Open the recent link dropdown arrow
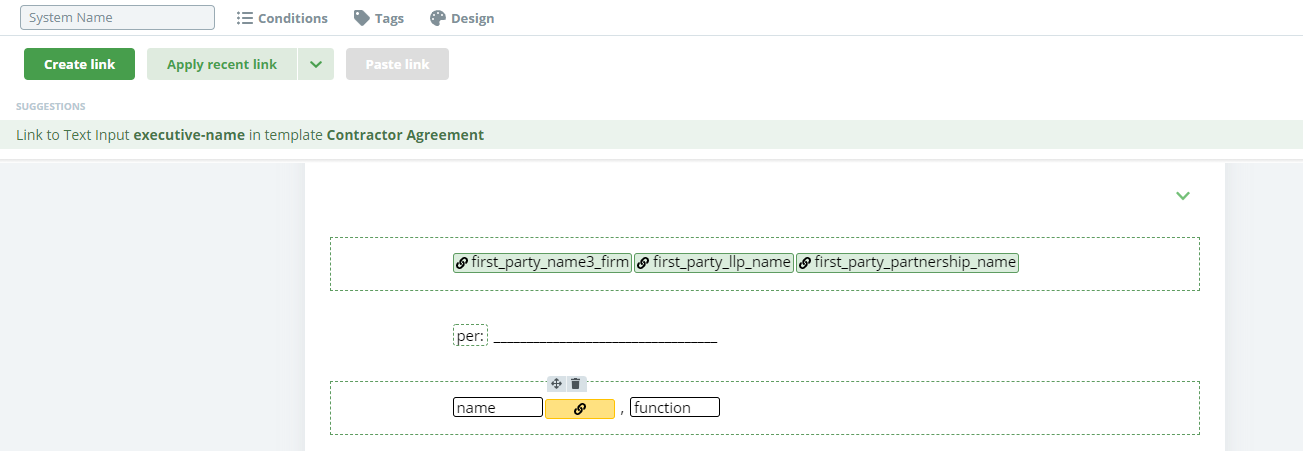 click(316, 64)
